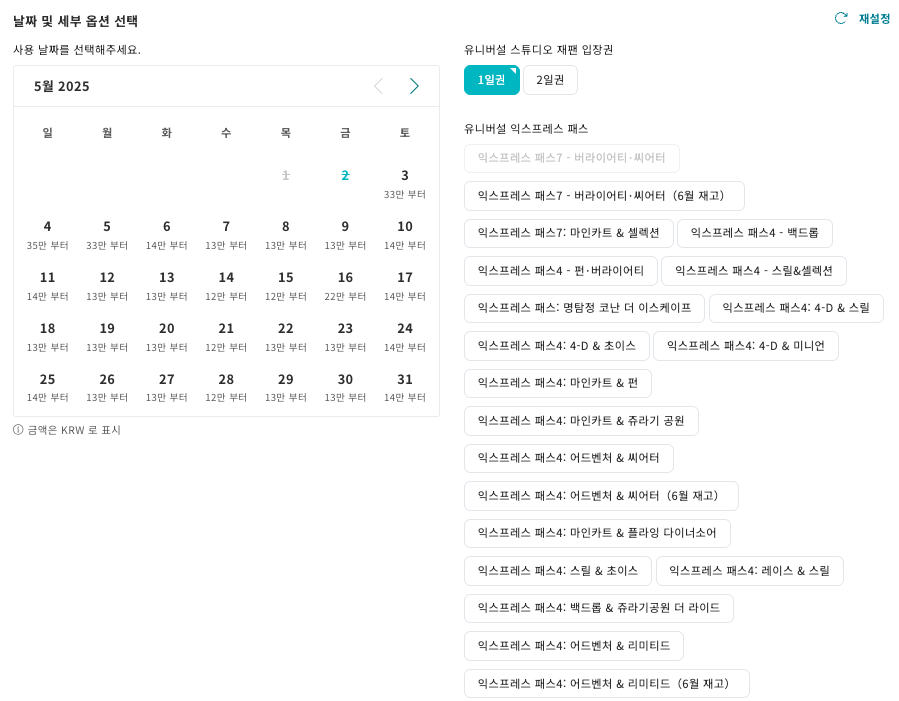Image resolution: width=899 pixels, height=701 pixels.
Task: Pick May 14 date cell
Action: [226, 285]
